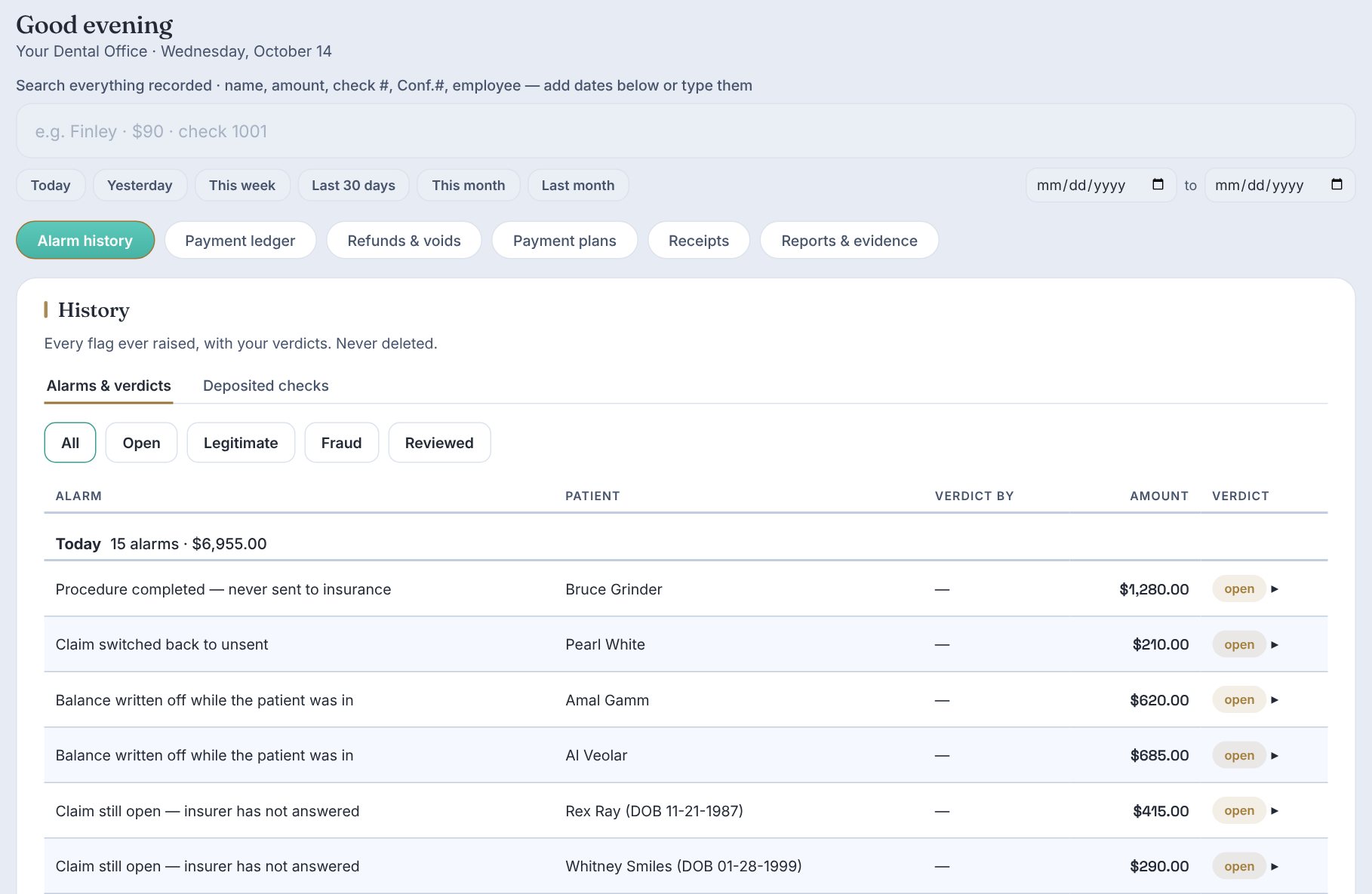The height and width of the screenshot is (894, 1372).
Task: Open the start date calendar picker icon
Action: coord(1158,185)
